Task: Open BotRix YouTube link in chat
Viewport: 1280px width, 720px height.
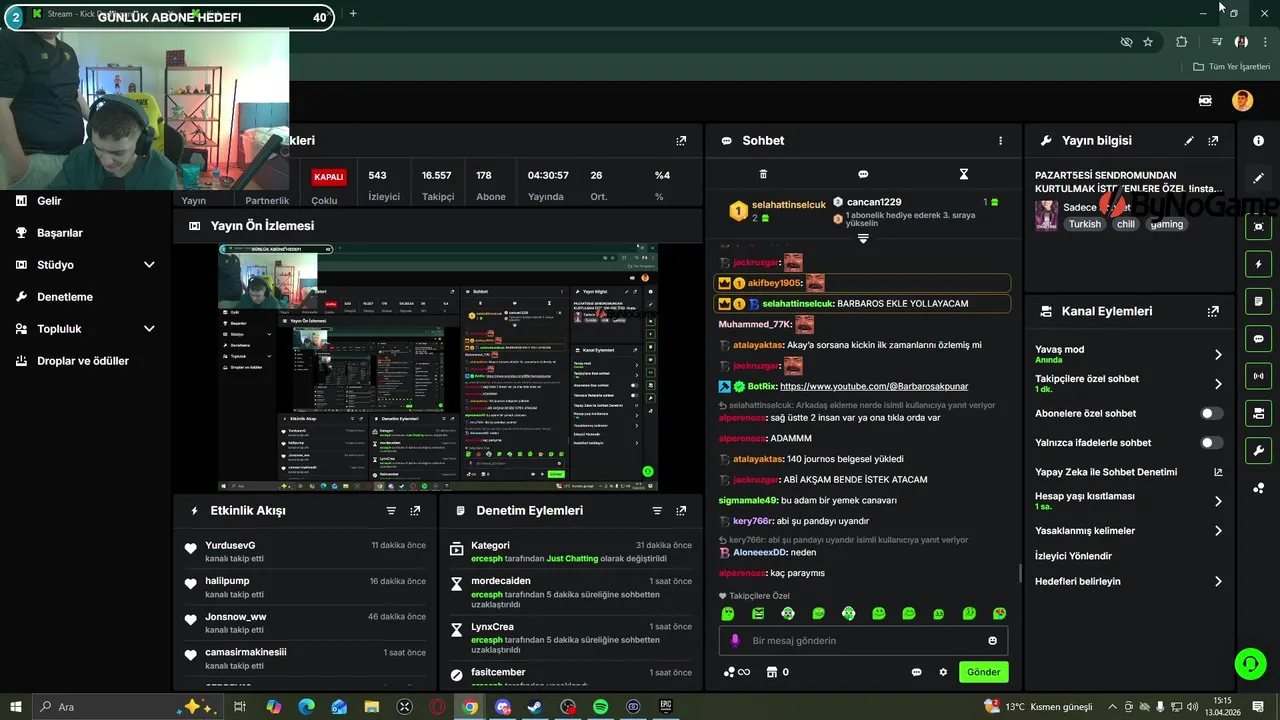Action: pos(874,386)
